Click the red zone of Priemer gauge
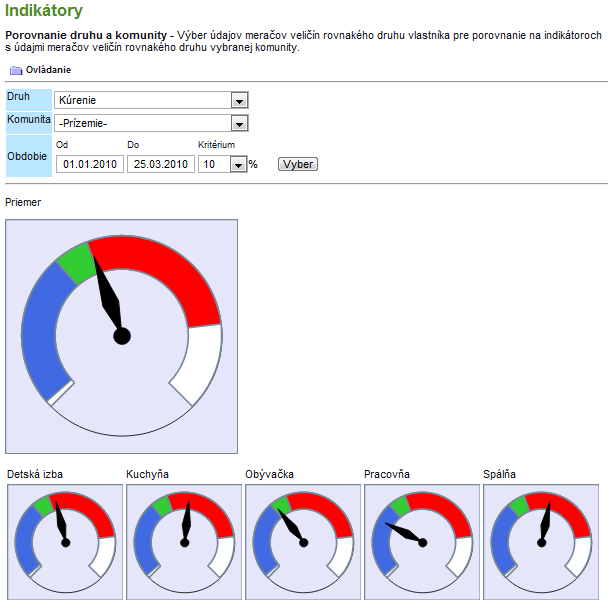The height and width of the screenshot is (608, 608). point(170,268)
